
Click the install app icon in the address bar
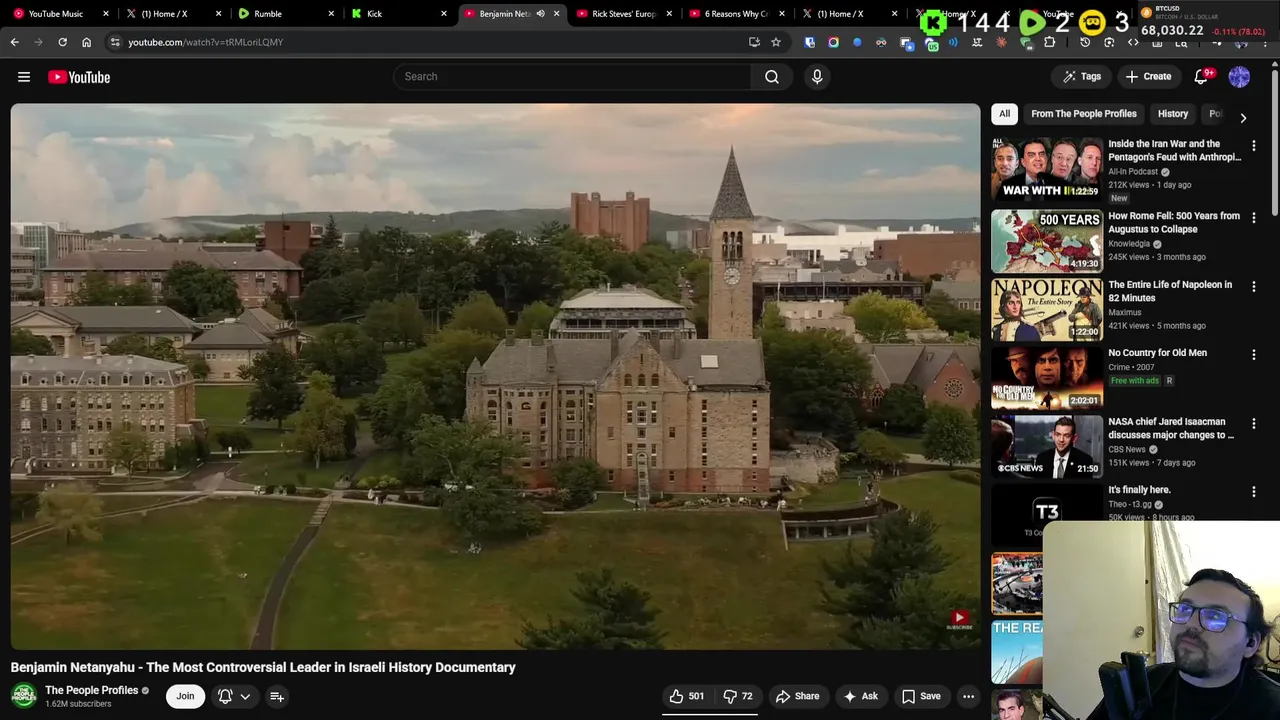point(754,42)
